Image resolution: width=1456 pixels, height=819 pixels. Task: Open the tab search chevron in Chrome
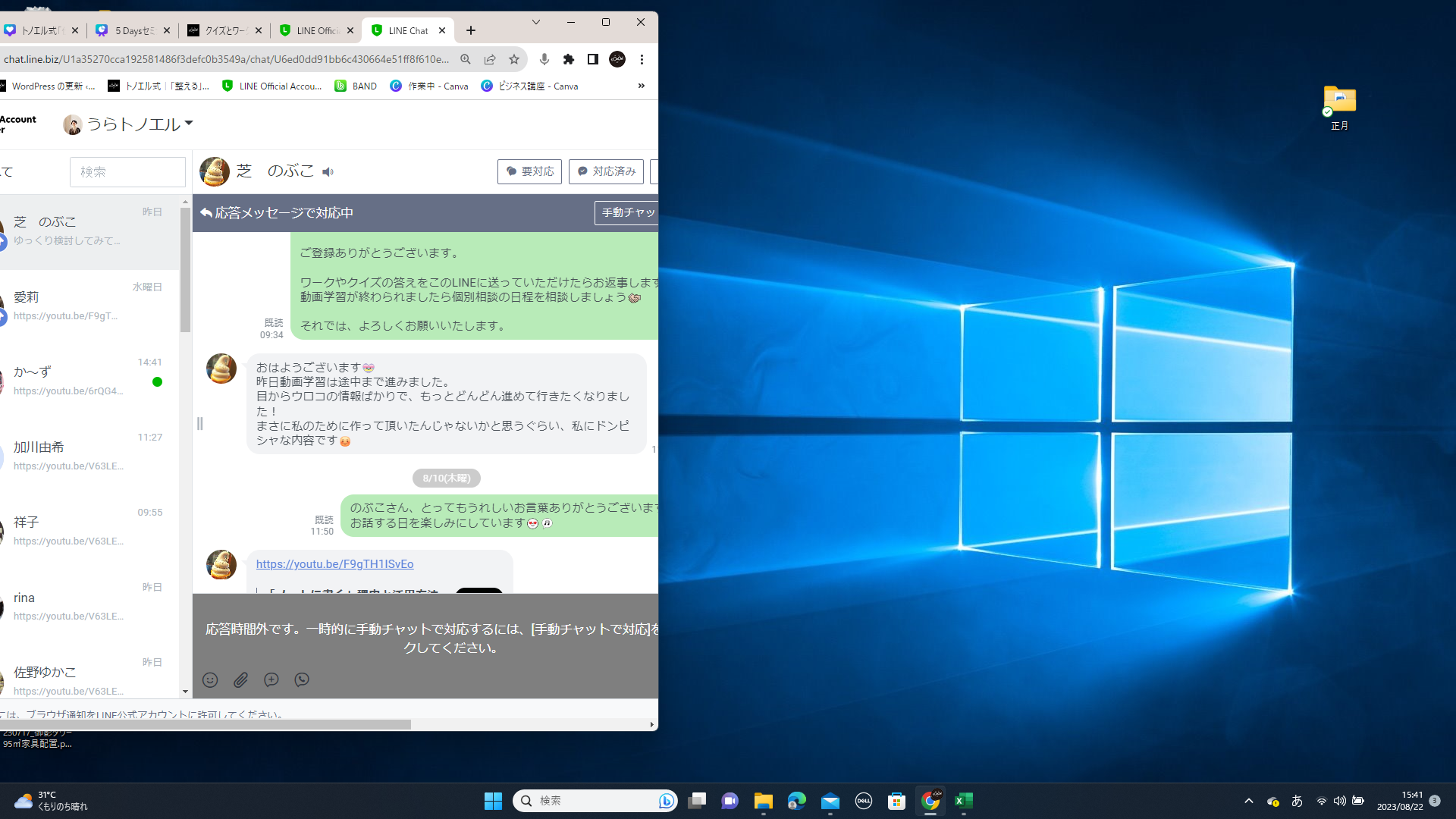(536, 22)
